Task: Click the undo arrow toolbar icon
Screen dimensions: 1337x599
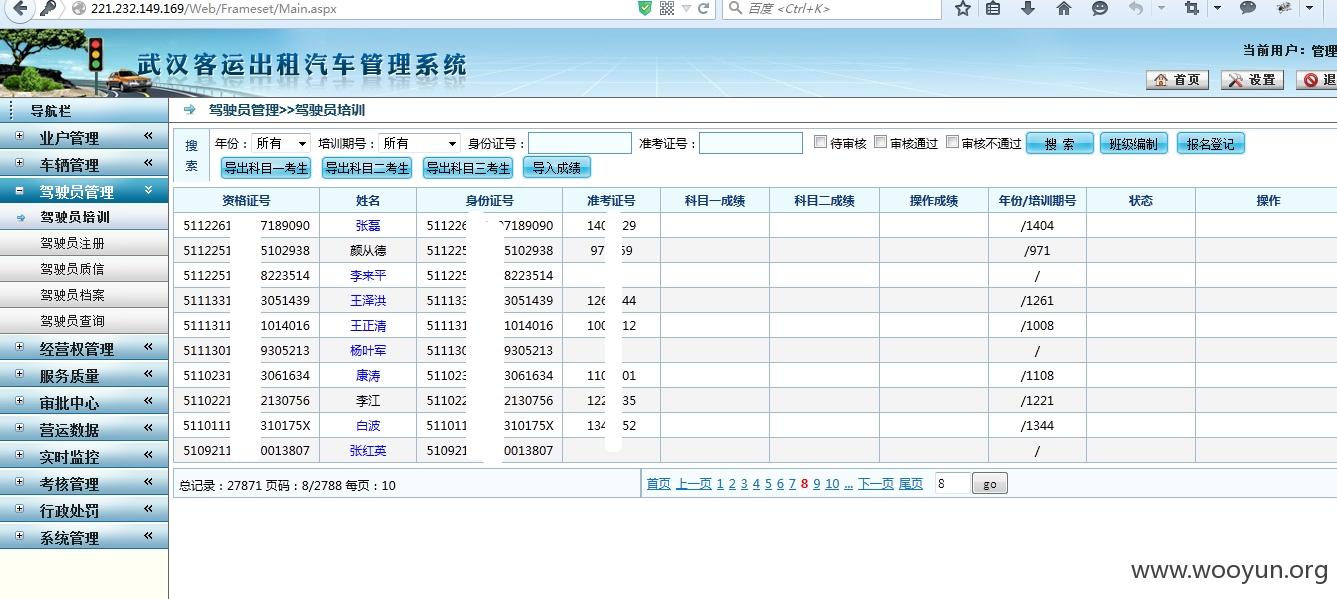Action: (1135, 9)
